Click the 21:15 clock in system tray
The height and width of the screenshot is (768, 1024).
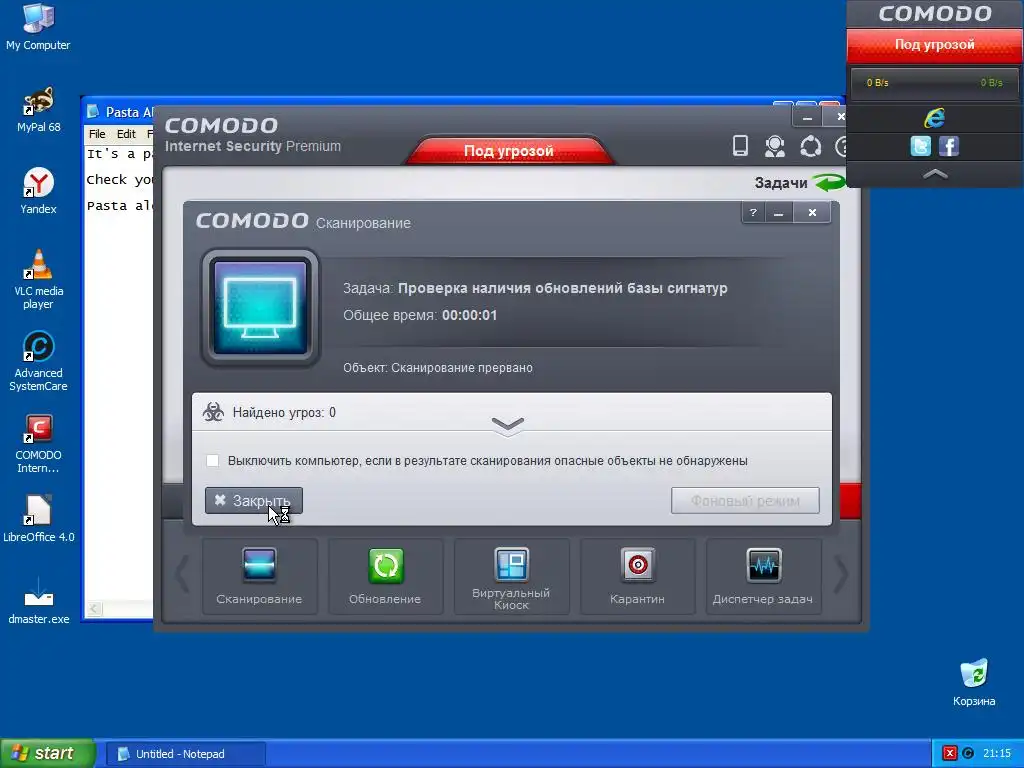(x=997, y=754)
